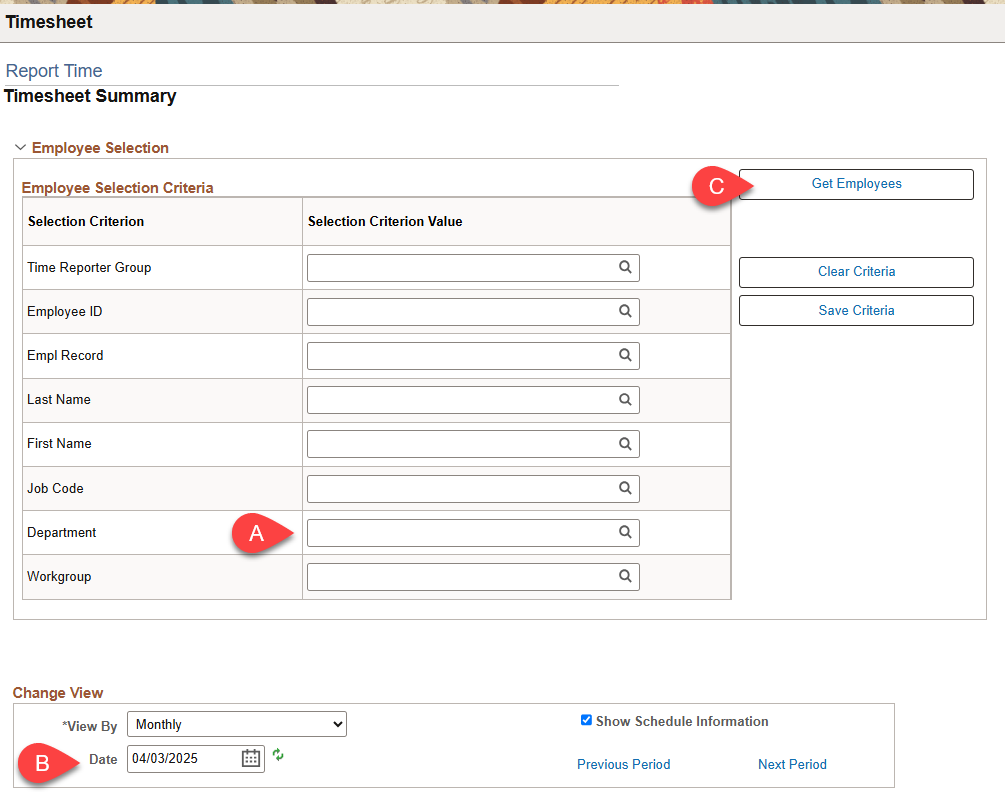Image resolution: width=1005 pixels, height=799 pixels.
Task: Open the Date calendar picker icon
Action: pyautogui.click(x=250, y=758)
